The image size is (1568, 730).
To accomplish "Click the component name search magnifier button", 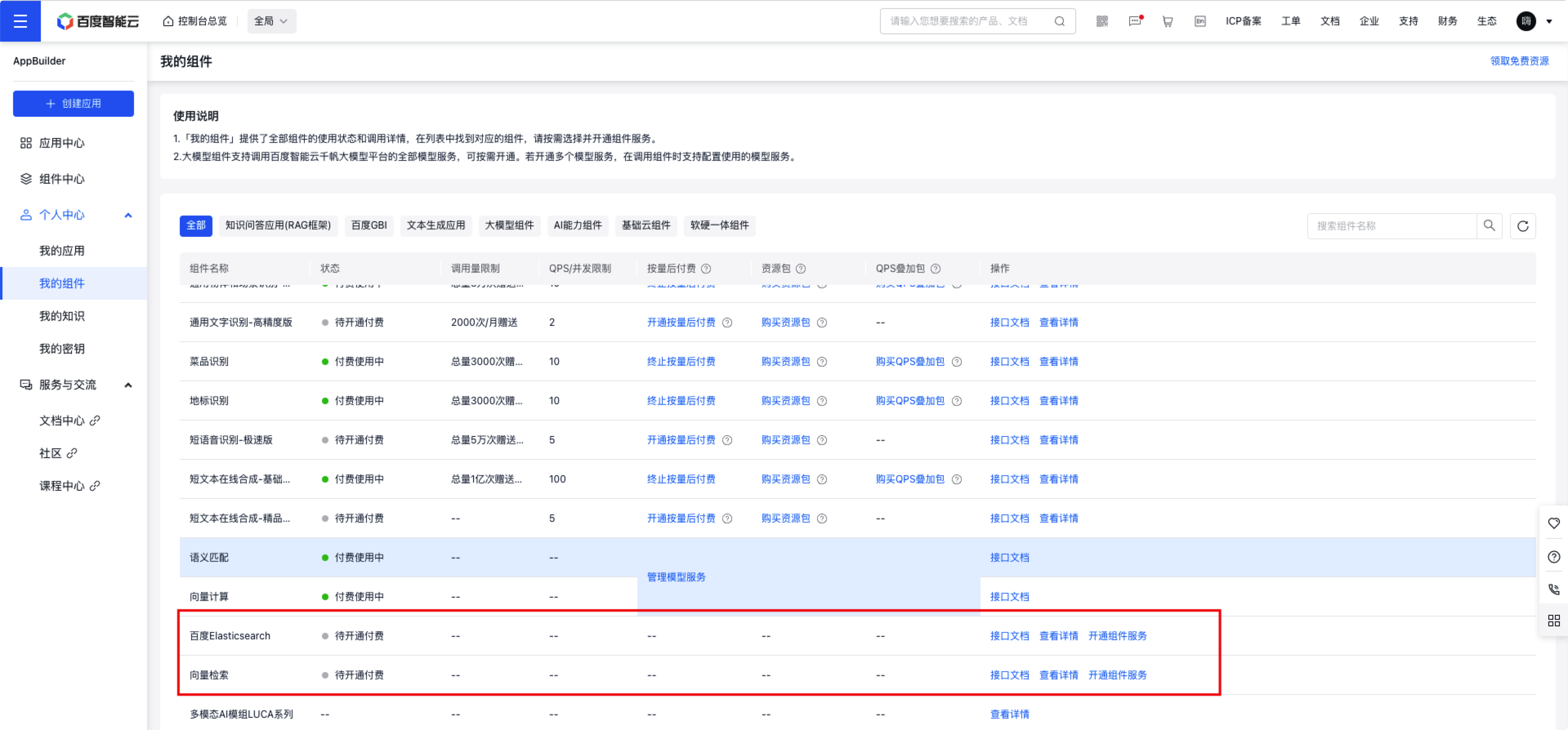I will click(1490, 226).
